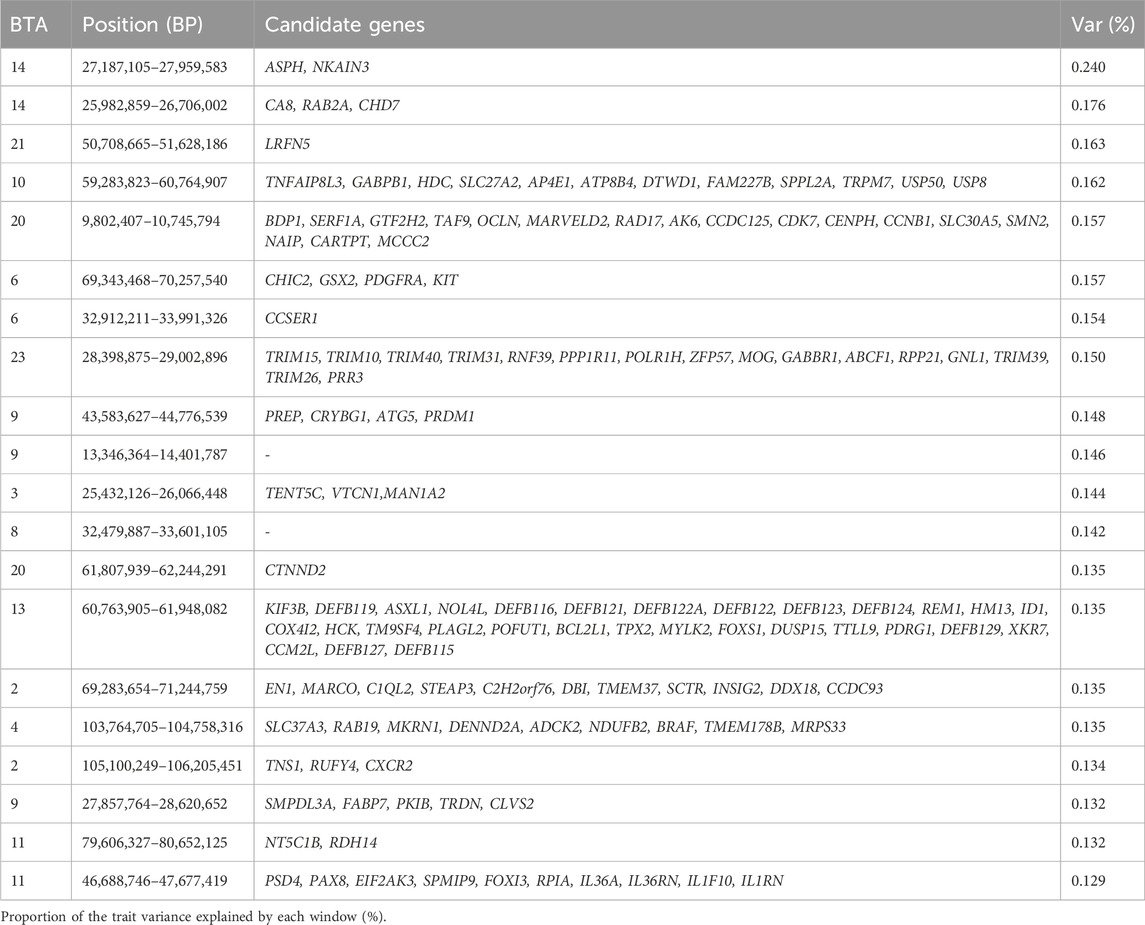Click variance value 0.144
Image resolution: width=1145 pixels, height=925 pixels.
coord(1088,494)
